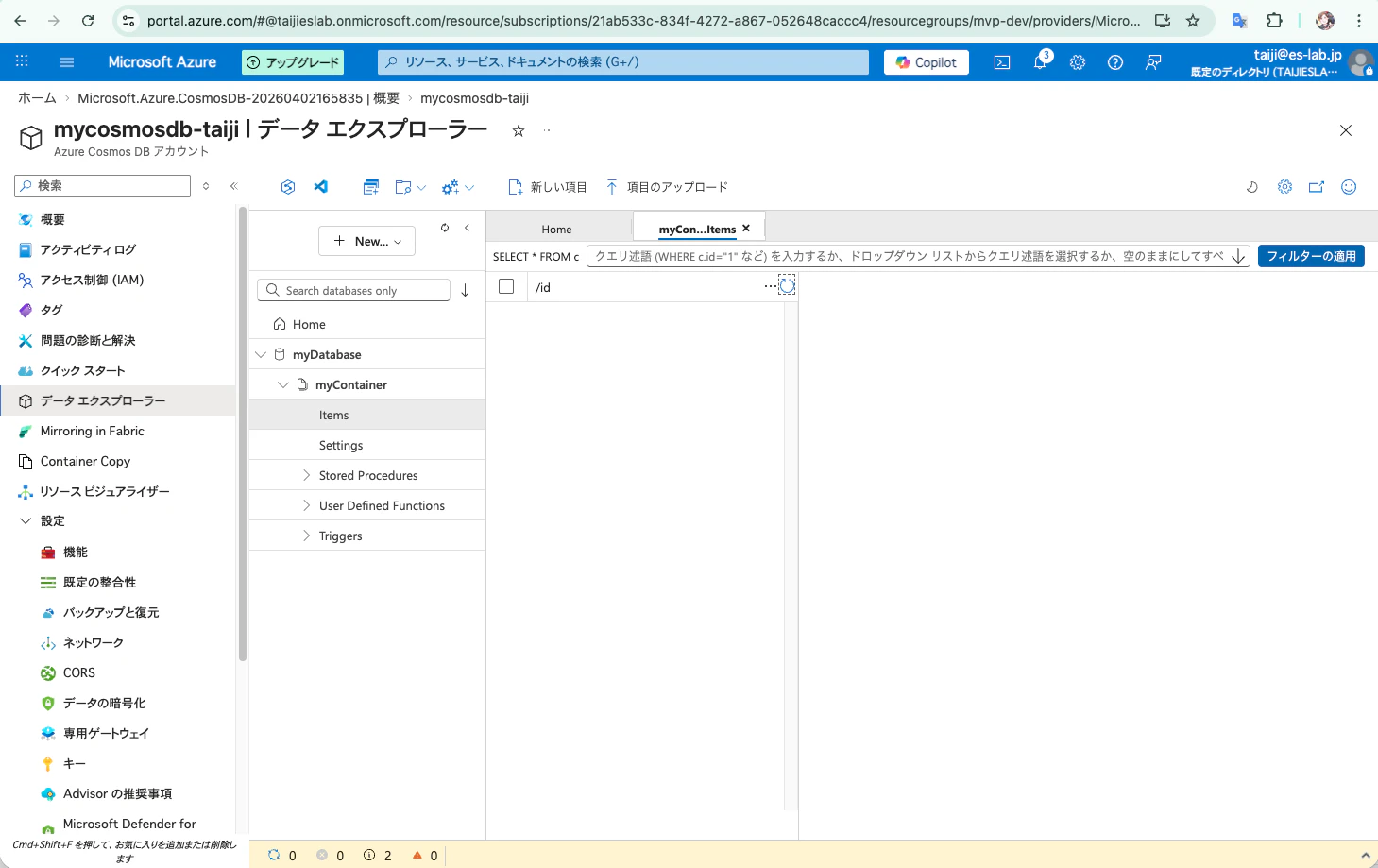This screenshot has height=868, width=1378.
Task: Select the myCon...Items tab
Action: point(697,229)
